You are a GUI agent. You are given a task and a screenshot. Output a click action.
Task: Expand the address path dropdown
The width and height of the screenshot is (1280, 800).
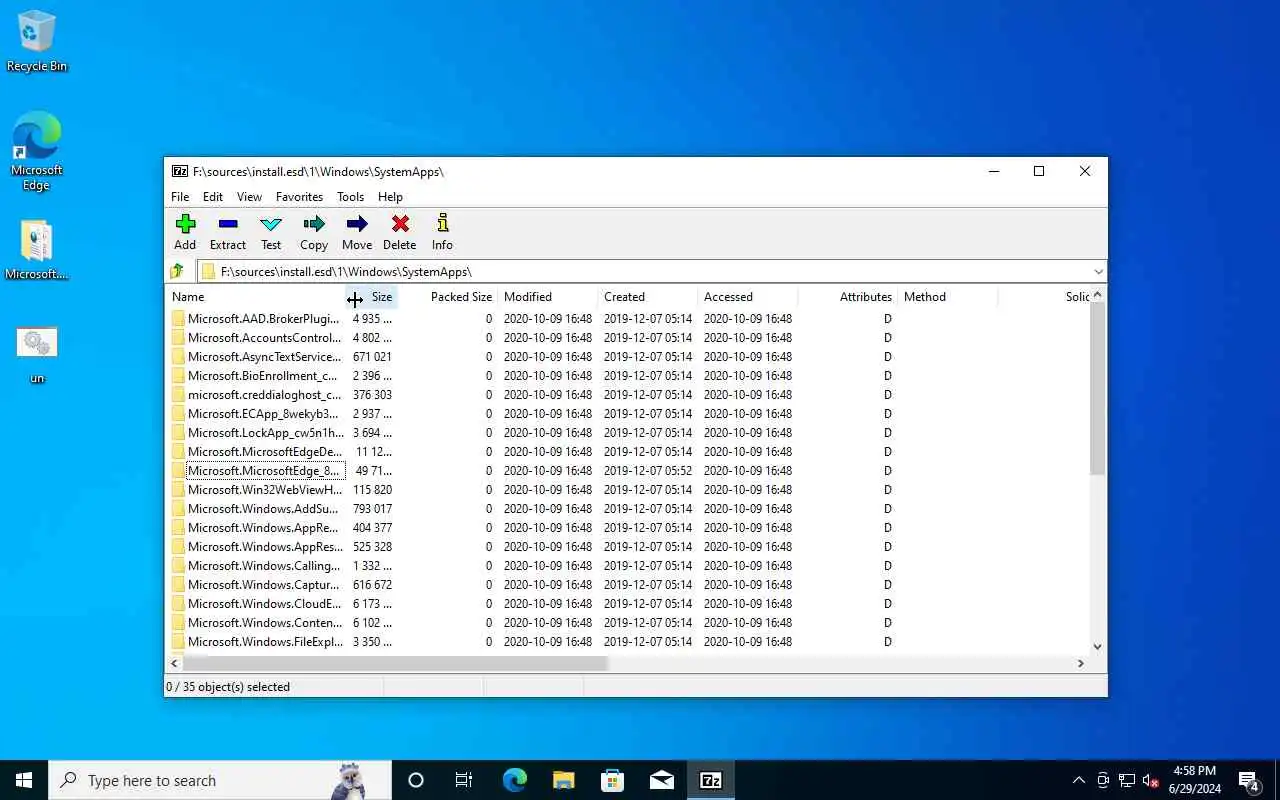pyautogui.click(x=1098, y=271)
